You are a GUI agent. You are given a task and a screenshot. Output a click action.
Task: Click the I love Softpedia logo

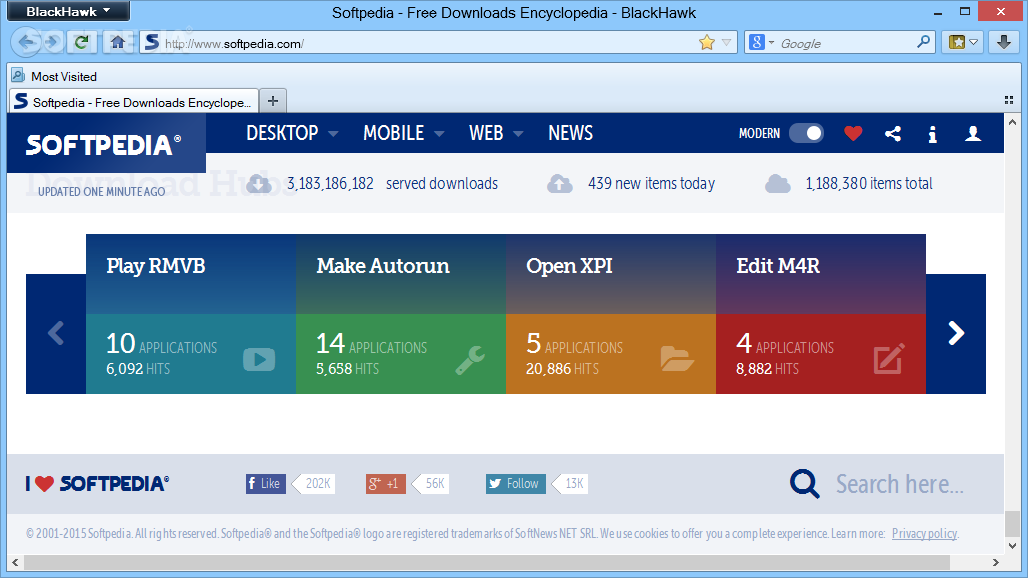pyautogui.click(x=98, y=484)
